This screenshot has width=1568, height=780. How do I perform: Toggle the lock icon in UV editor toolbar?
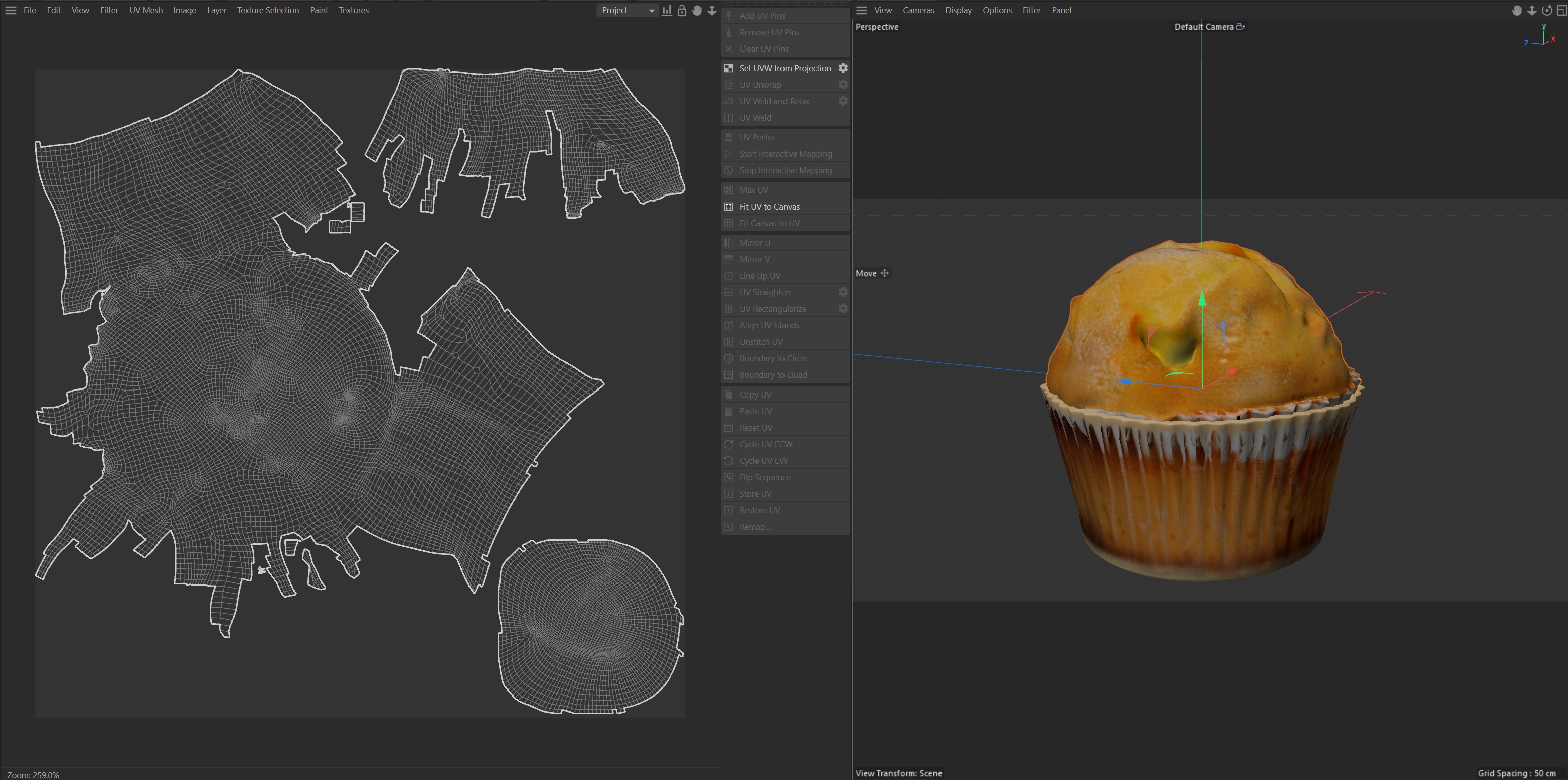point(682,11)
